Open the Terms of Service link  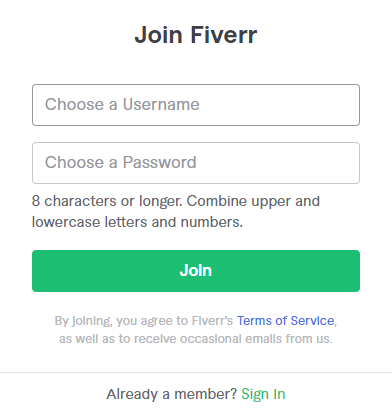[285, 321]
